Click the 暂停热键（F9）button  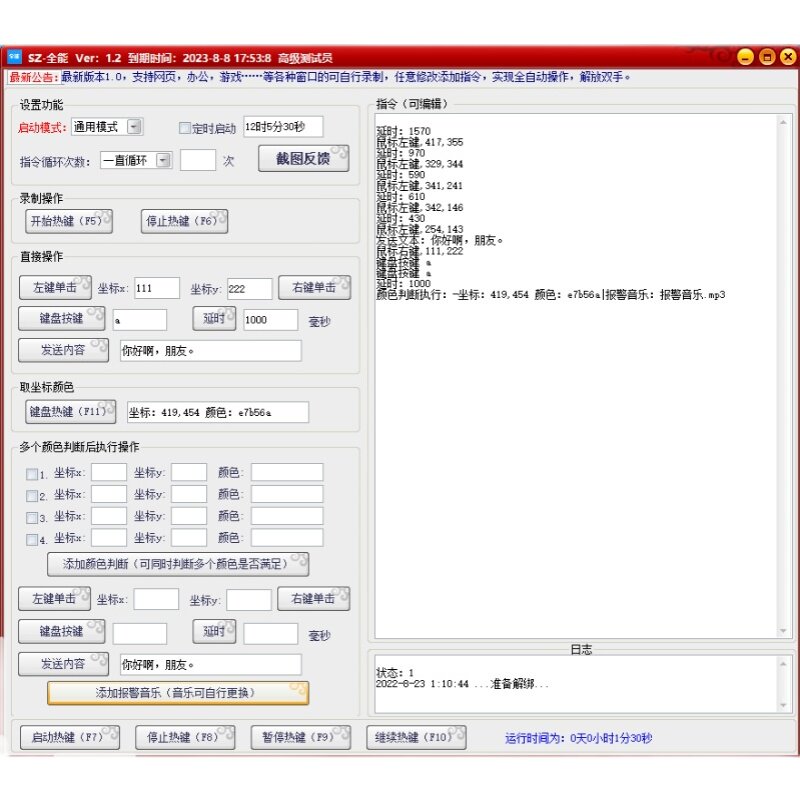pos(301,737)
